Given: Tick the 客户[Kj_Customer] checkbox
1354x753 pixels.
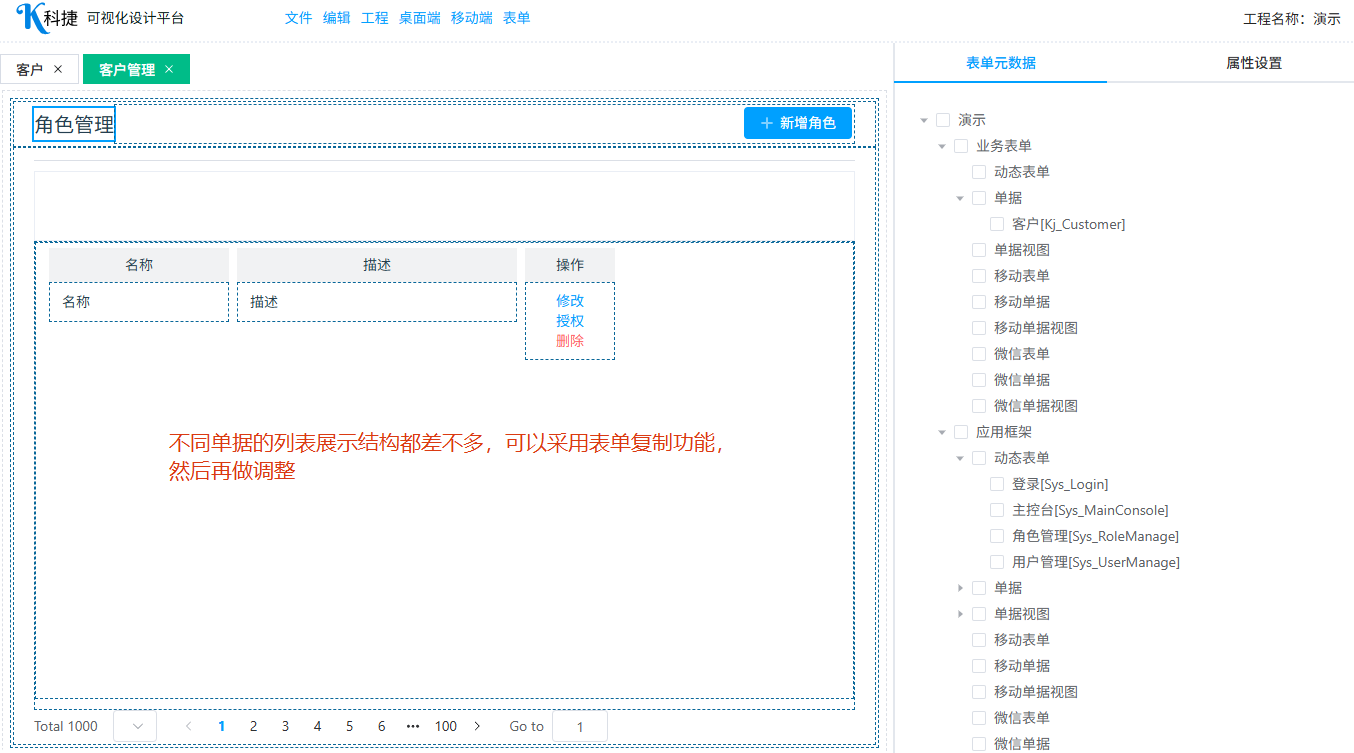Looking at the screenshot, I should 997,224.
